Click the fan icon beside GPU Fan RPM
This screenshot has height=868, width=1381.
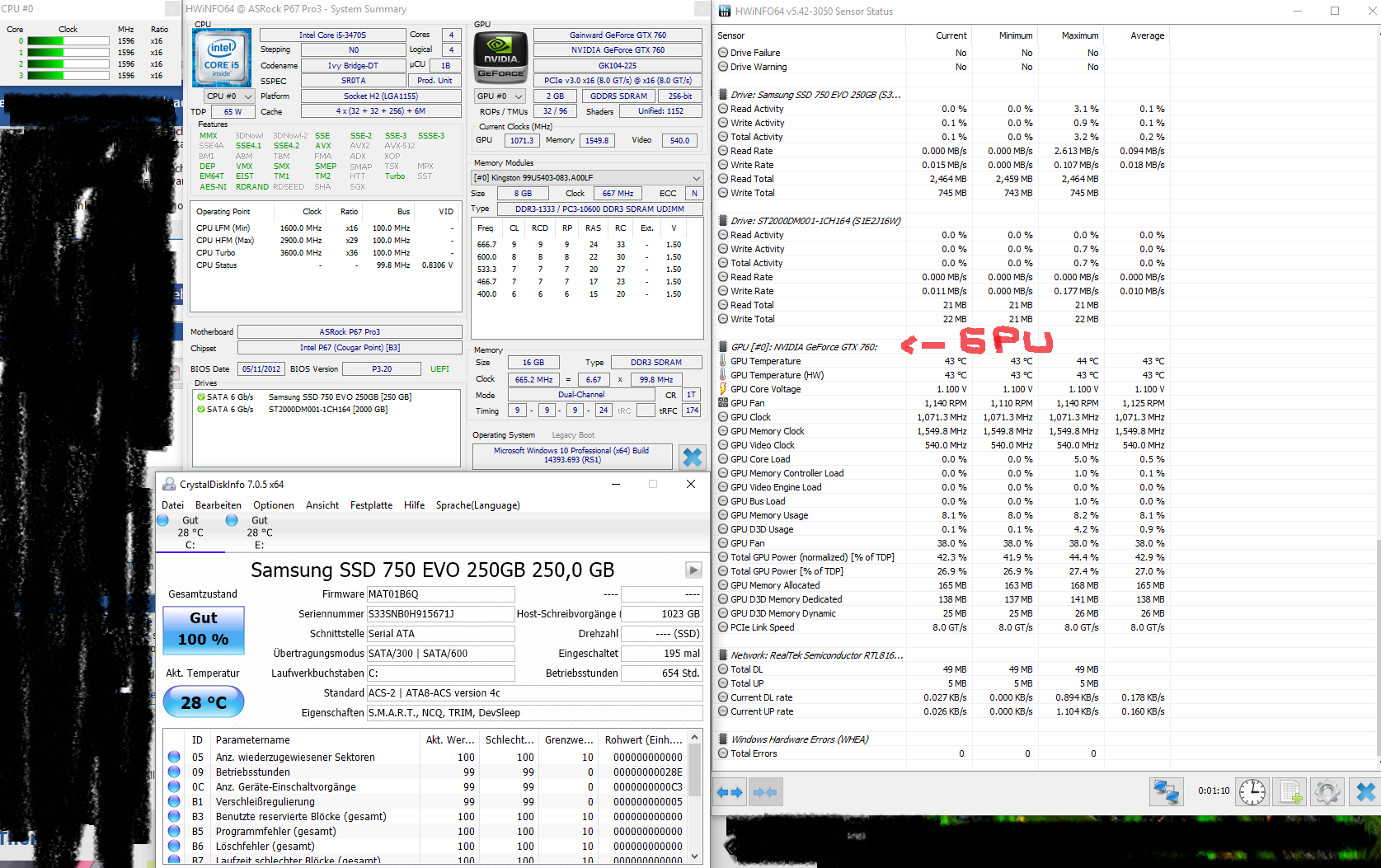pyautogui.click(x=723, y=403)
